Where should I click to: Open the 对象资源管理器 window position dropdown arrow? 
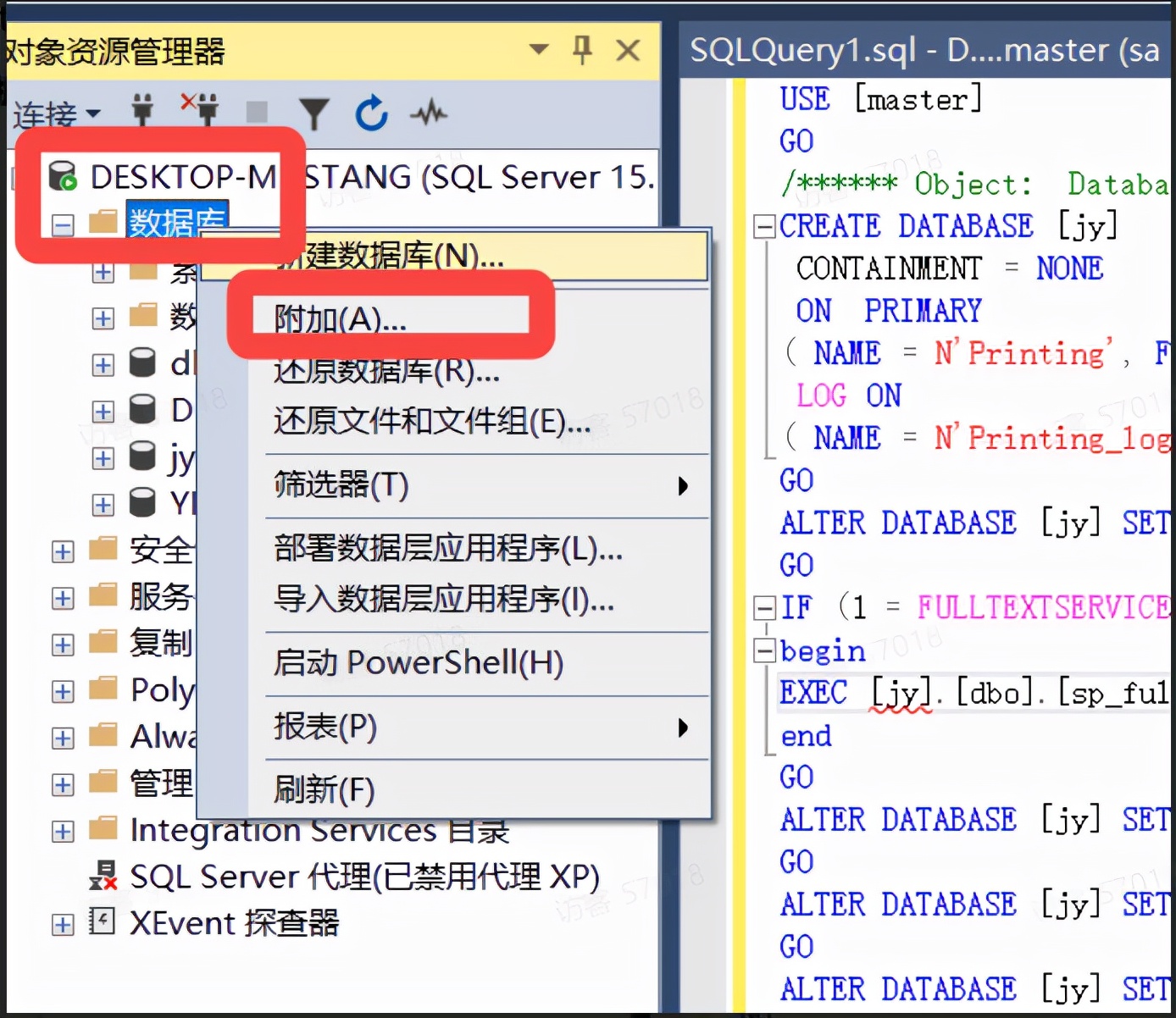point(539,49)
